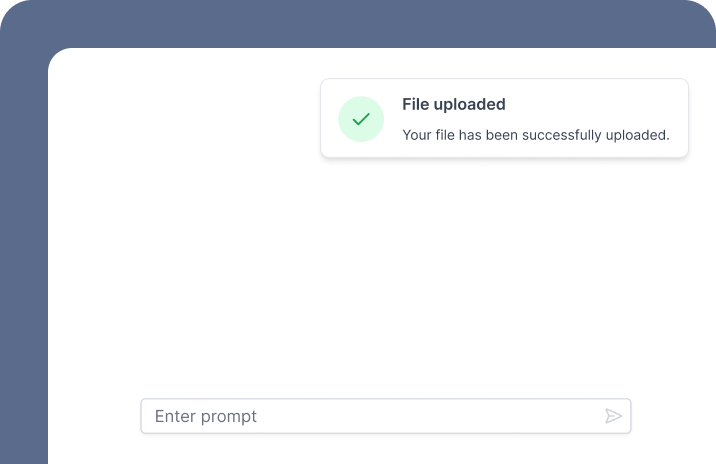
Task: Click the blank space inside the prompt box
Action: [x=429, y=416]
